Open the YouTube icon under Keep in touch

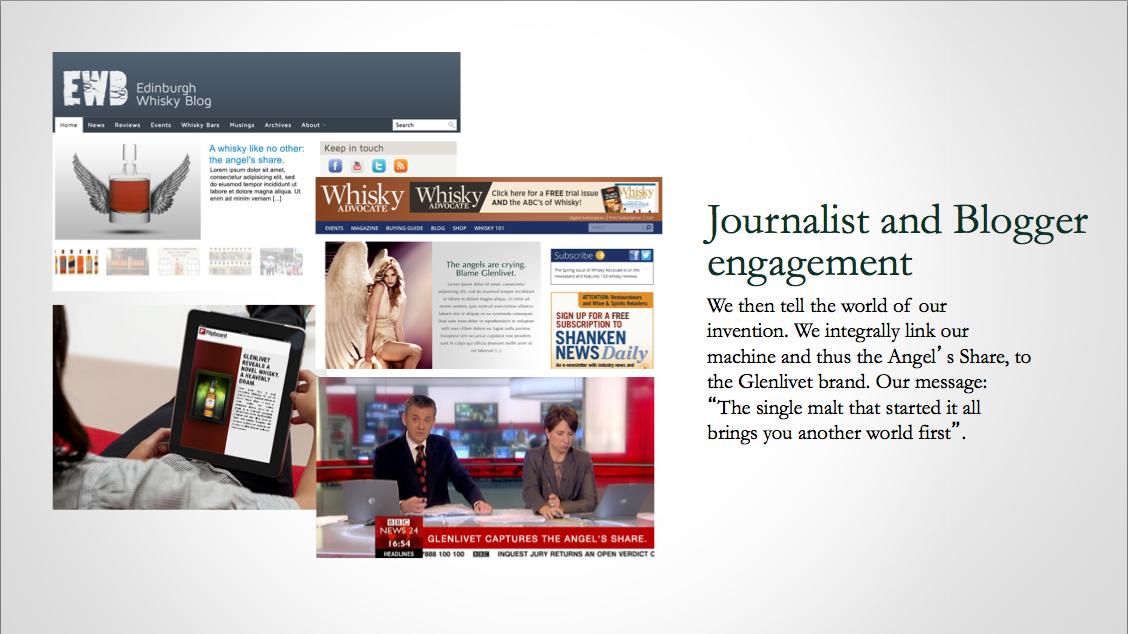(357, 166)
